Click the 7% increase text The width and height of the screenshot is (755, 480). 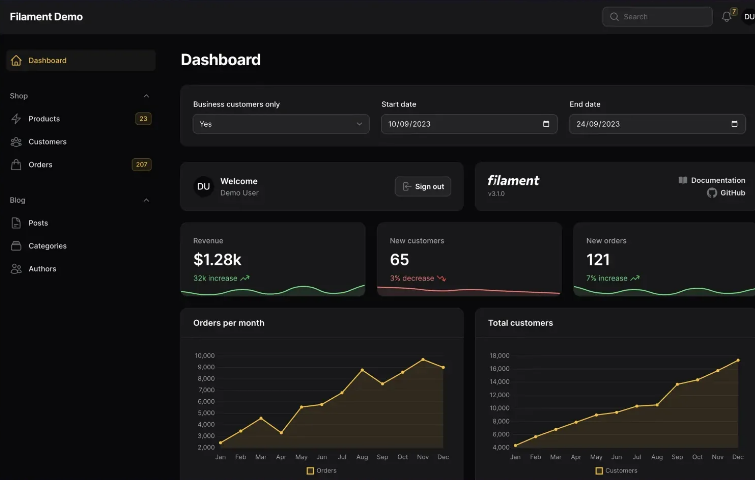tap(607, 278)
